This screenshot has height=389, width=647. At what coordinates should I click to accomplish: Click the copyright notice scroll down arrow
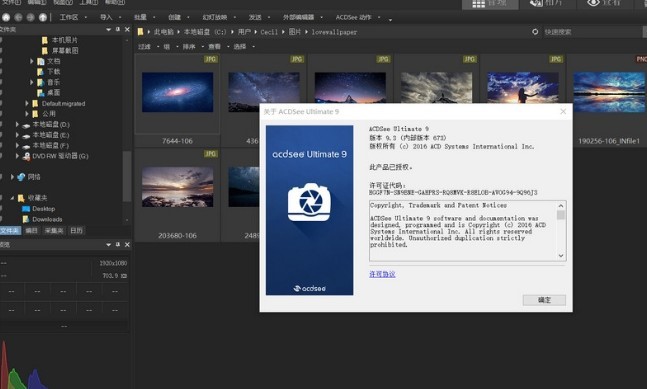(561, 256)
